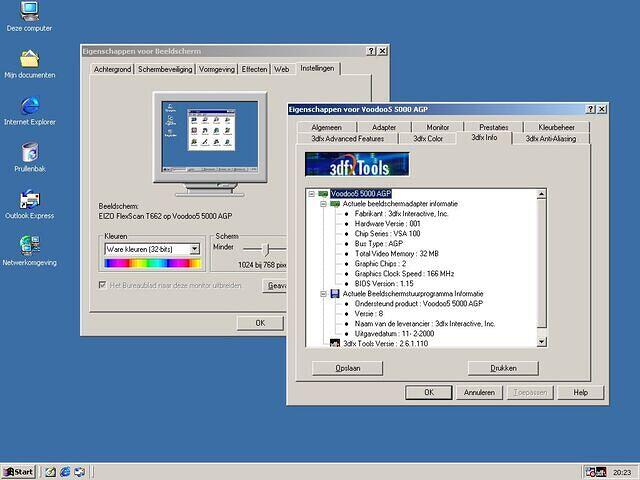Switch to the Kleurbeheer tab
This screenshot has width=640, height=480.
[x=556, y=127]
